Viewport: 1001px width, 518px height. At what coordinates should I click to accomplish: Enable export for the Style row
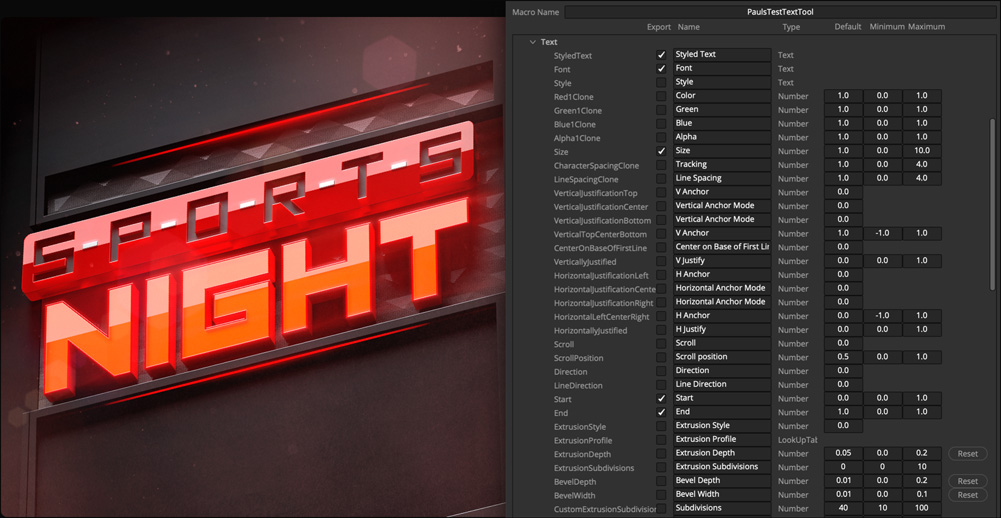pos(661,83)
